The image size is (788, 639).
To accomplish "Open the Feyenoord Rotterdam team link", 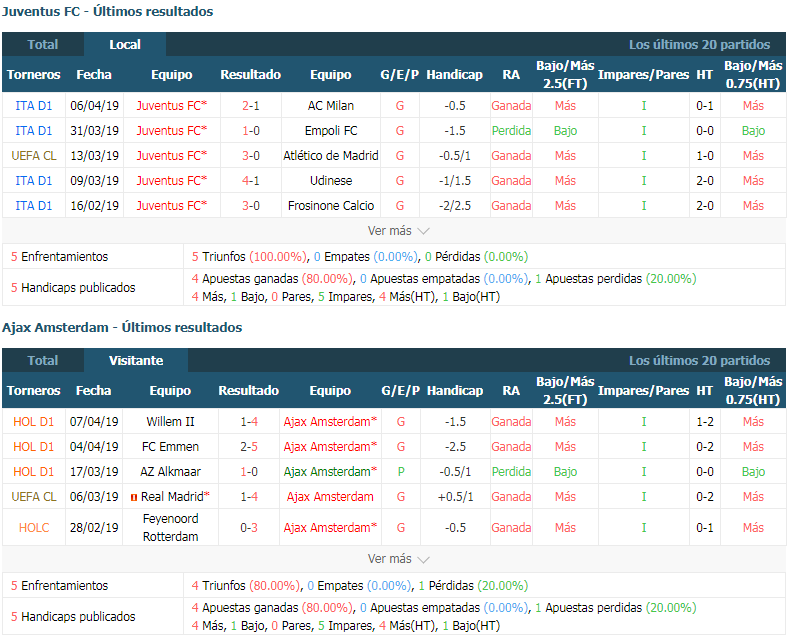I will [170, 527].
